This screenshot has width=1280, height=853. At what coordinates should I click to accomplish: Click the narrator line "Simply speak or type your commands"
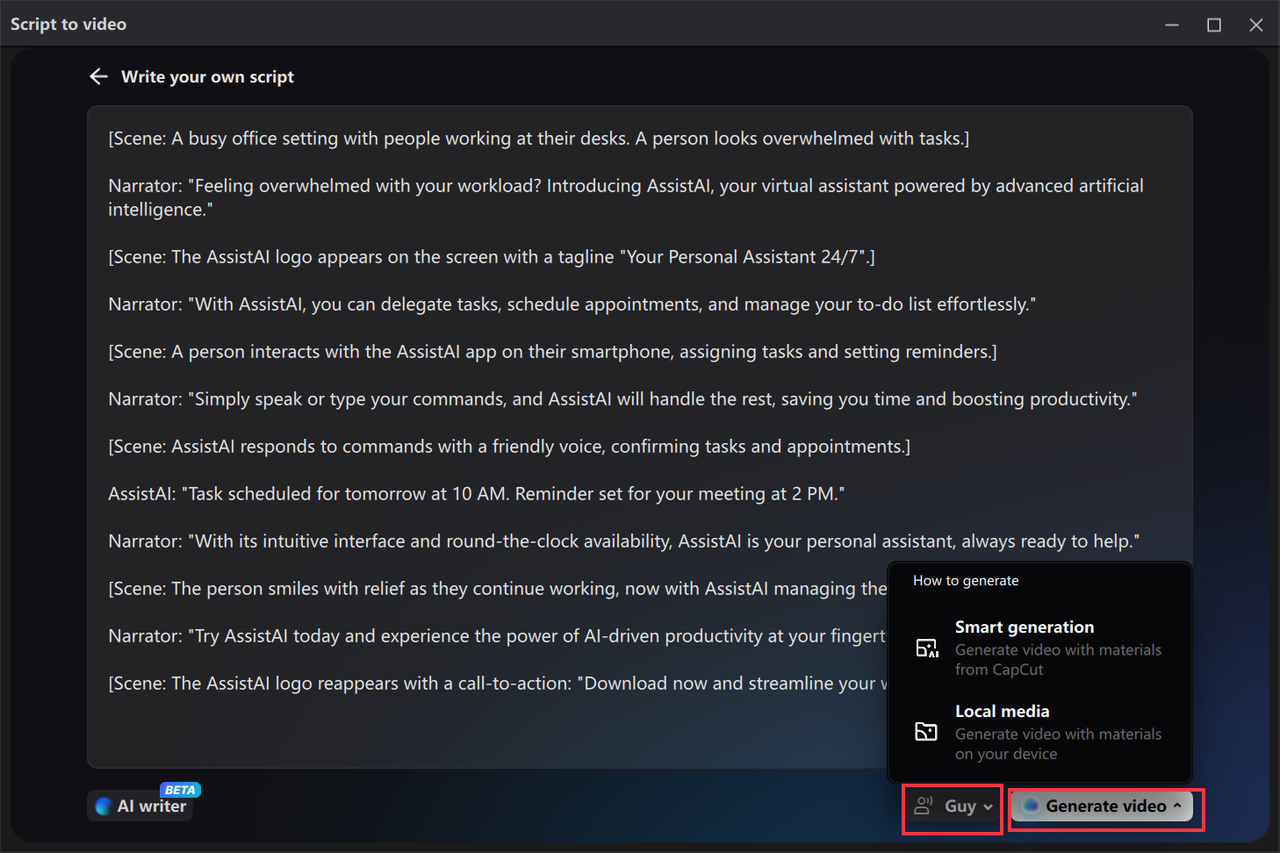point(623,399)
